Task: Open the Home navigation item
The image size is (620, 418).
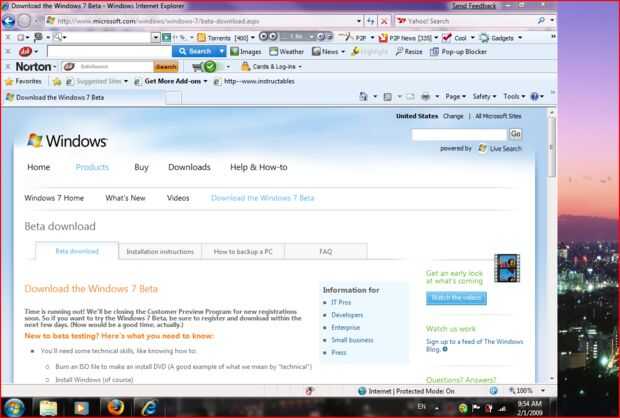Action: click(39, 167)
